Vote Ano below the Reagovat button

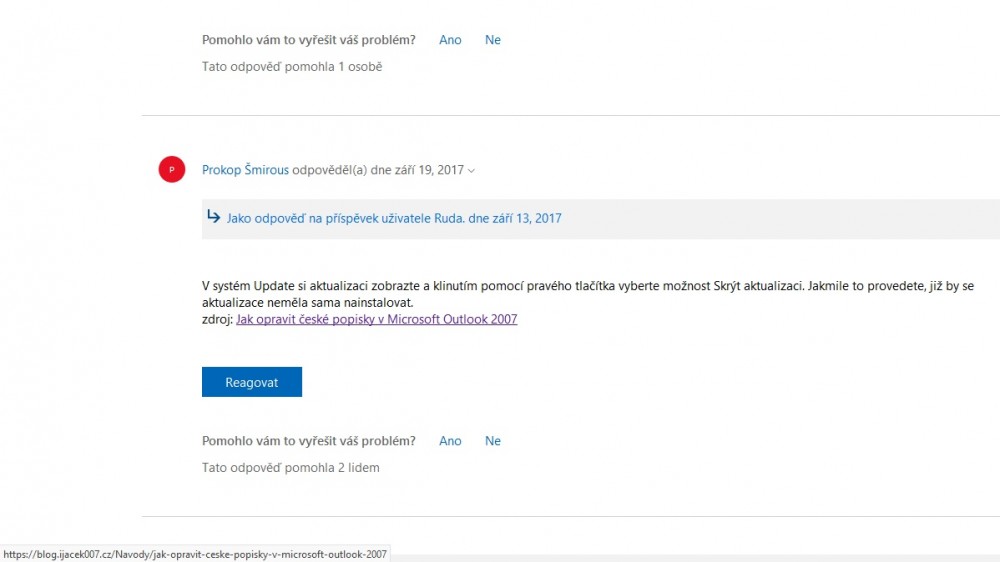click(x=450, y=441)
